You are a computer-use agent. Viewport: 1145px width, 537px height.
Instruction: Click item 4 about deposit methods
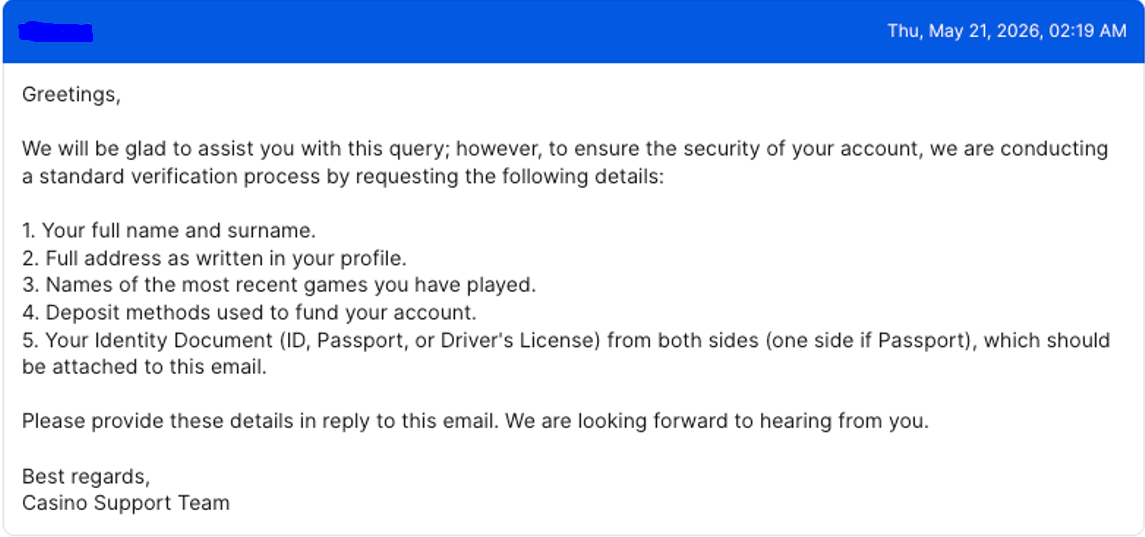coord(249,313)
